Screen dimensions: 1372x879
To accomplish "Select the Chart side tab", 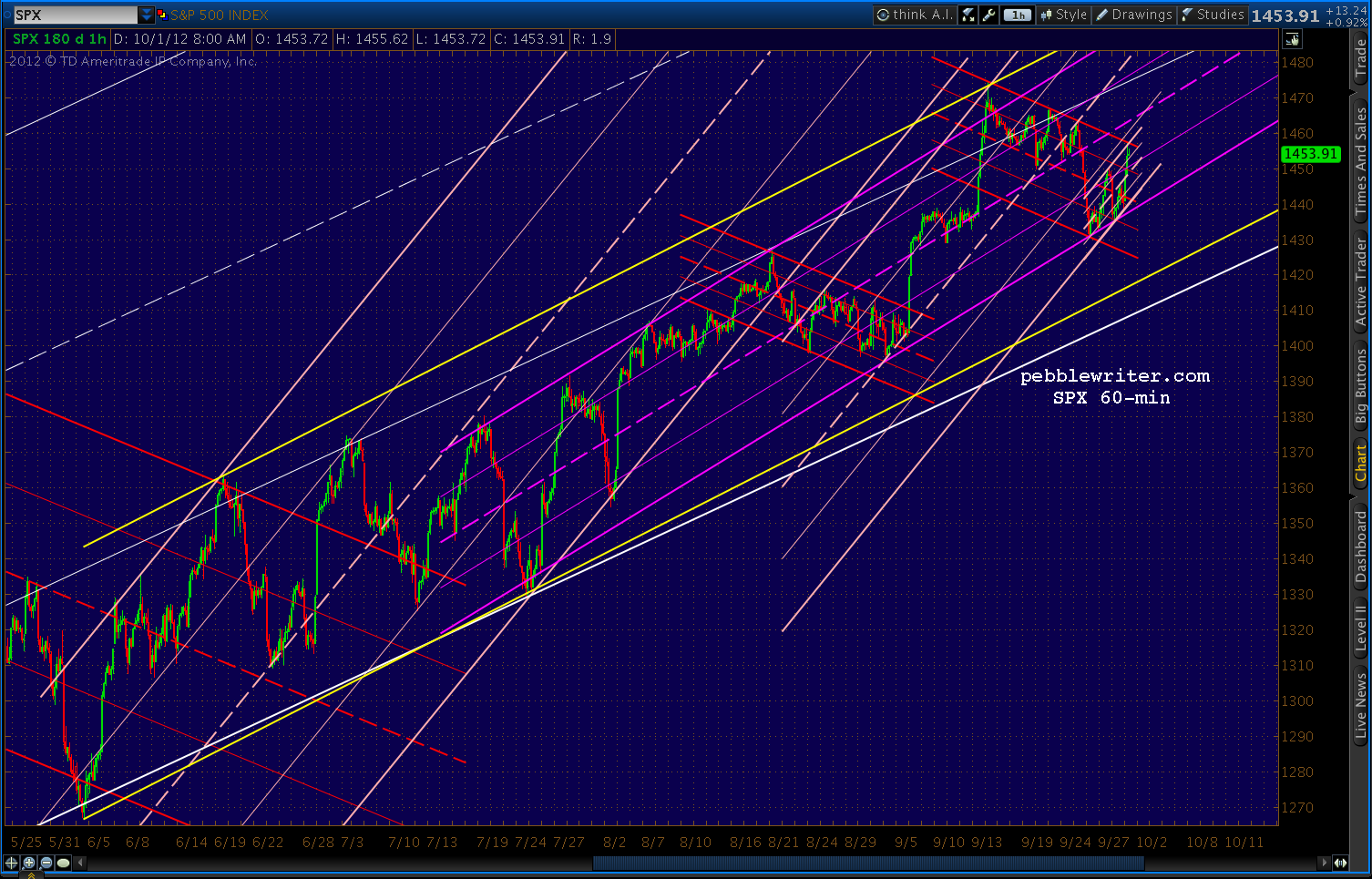I will (x=1361, y=464).
